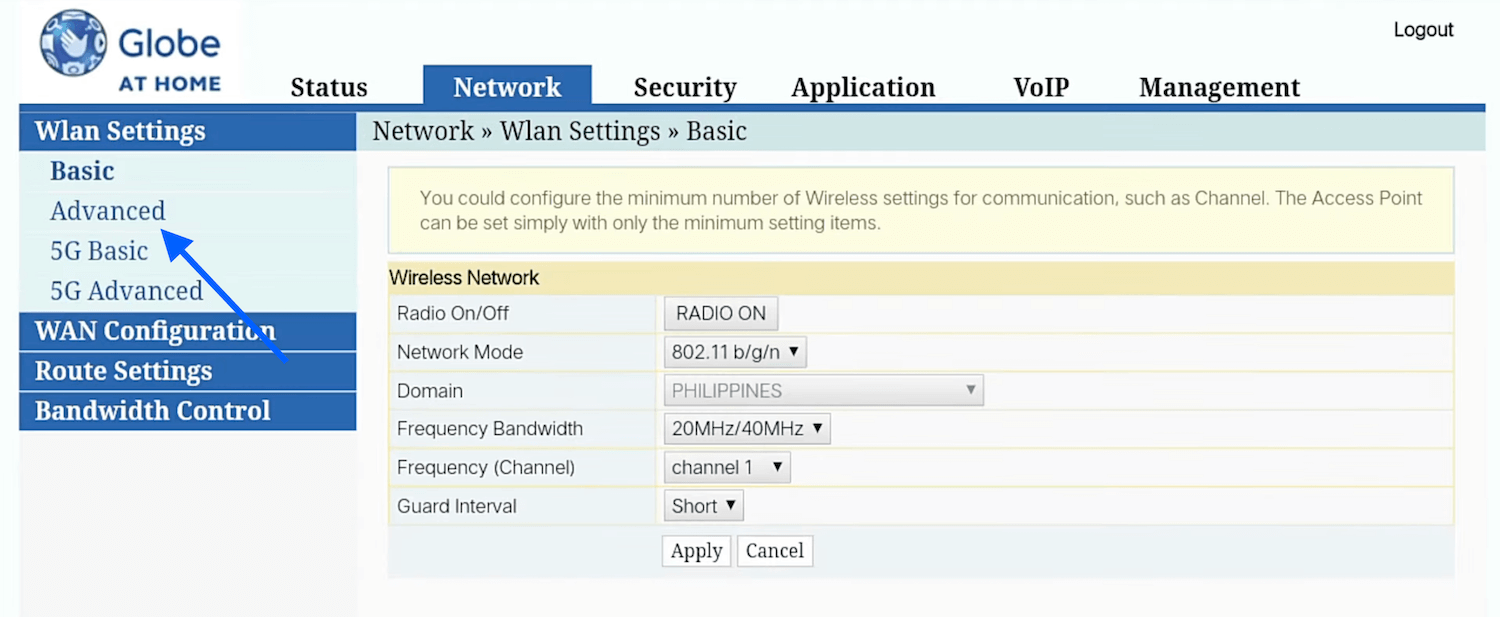Viewport: 1500px width, 617px height.
Task: Expand the Frequency Bandwidth dropdown
Action: point(747,429)
